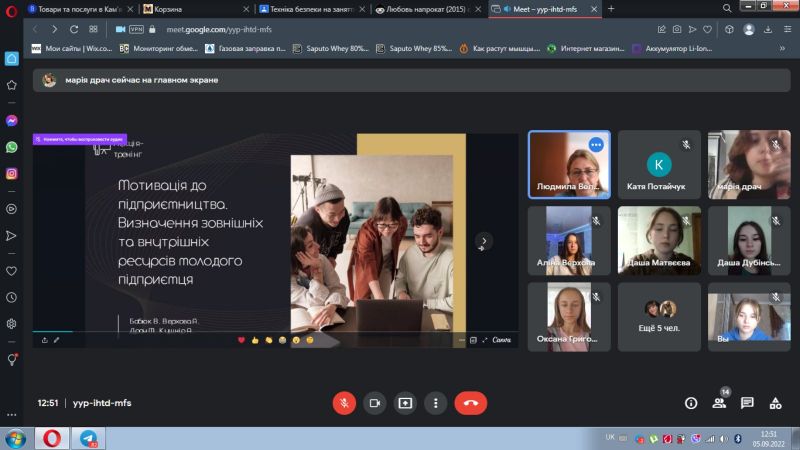The height and width of the screenshot is (450, 800).
Task: Add page to bookmarks heart icon
Action: click(707, 30)
